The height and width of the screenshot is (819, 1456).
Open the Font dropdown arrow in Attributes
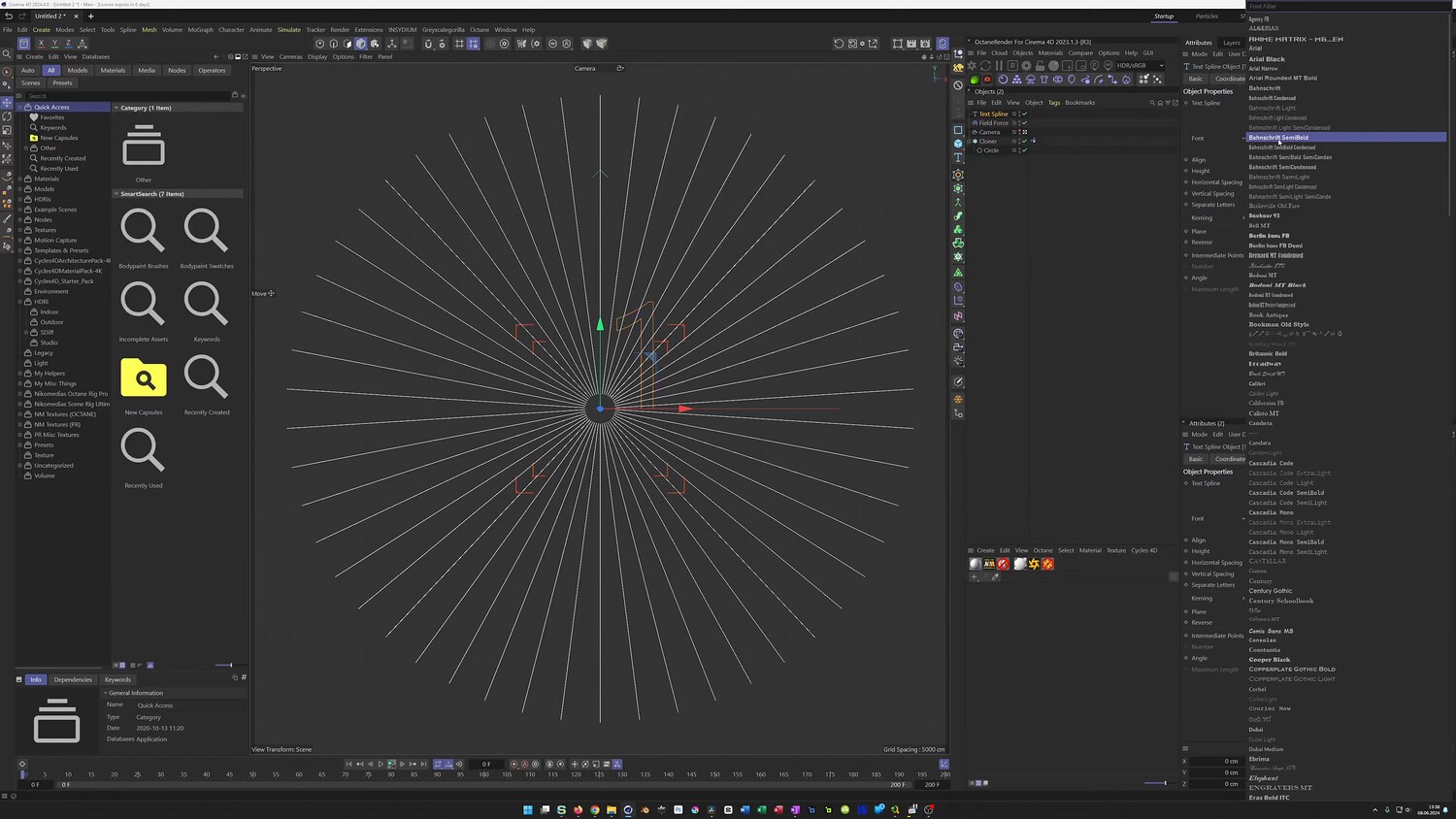pyautogui.click(x=1243, y=139)
